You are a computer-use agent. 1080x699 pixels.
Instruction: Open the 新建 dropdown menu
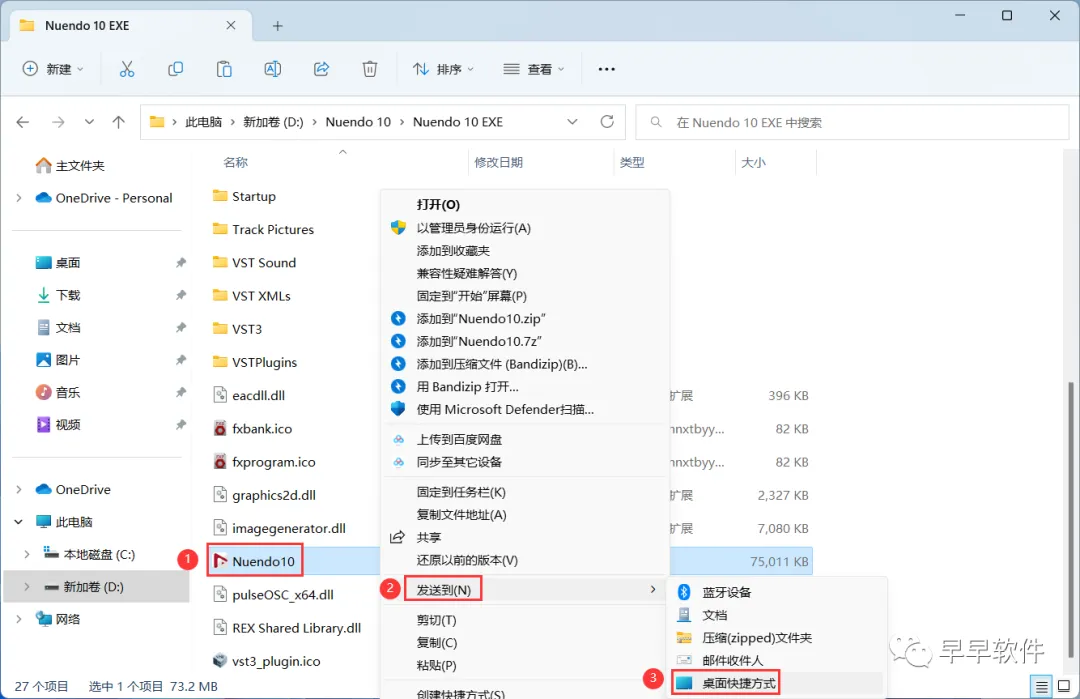53,69
